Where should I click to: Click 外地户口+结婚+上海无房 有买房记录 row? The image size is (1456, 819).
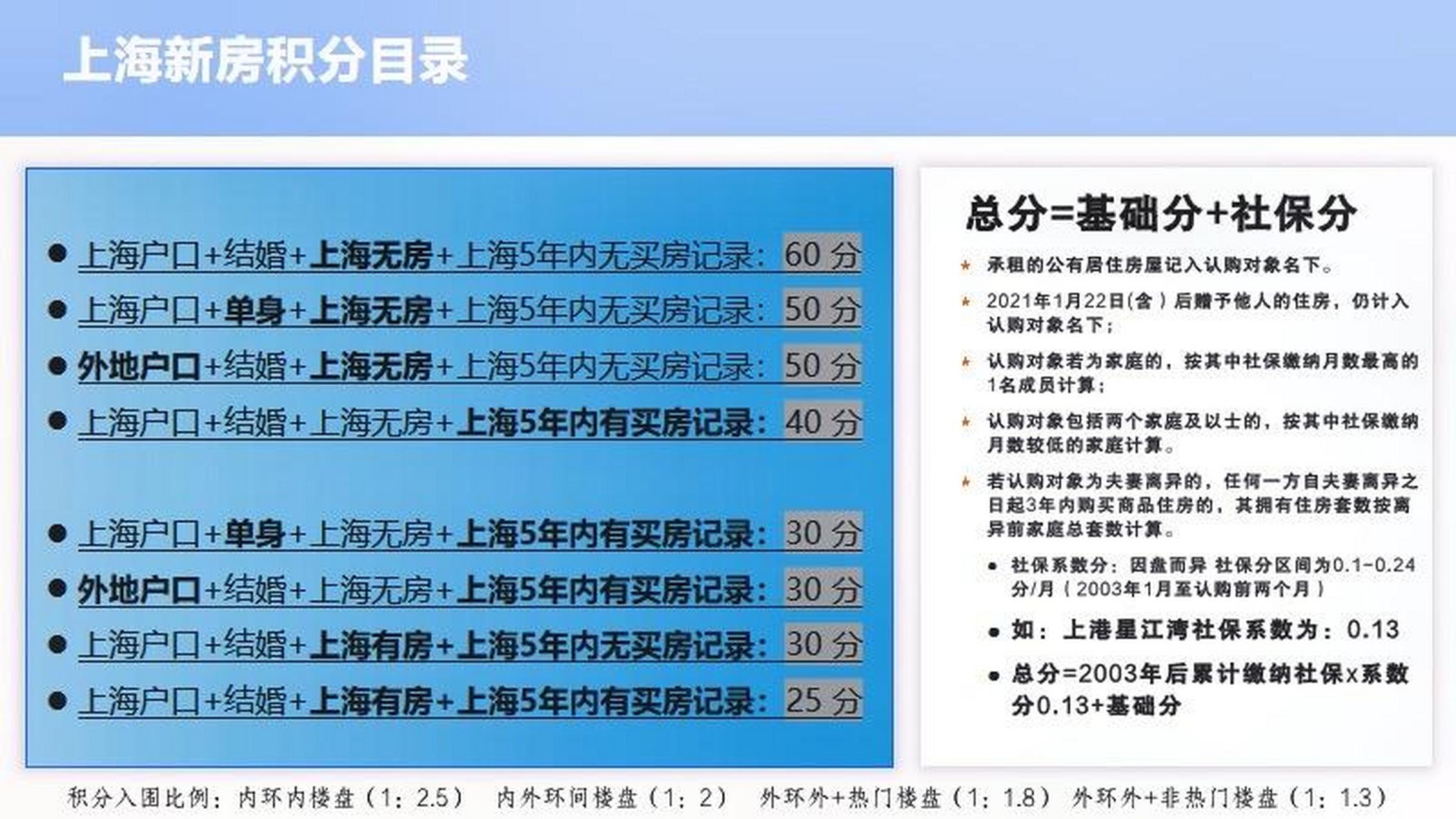coord(470,589)
